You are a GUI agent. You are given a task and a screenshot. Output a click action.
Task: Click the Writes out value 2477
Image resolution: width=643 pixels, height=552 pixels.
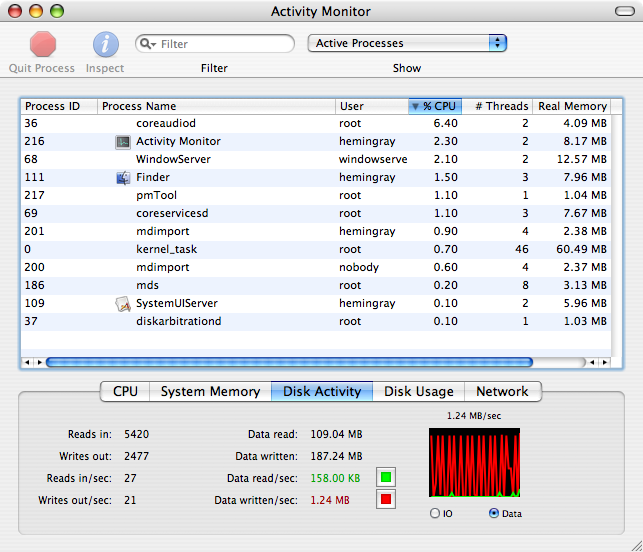137,456
